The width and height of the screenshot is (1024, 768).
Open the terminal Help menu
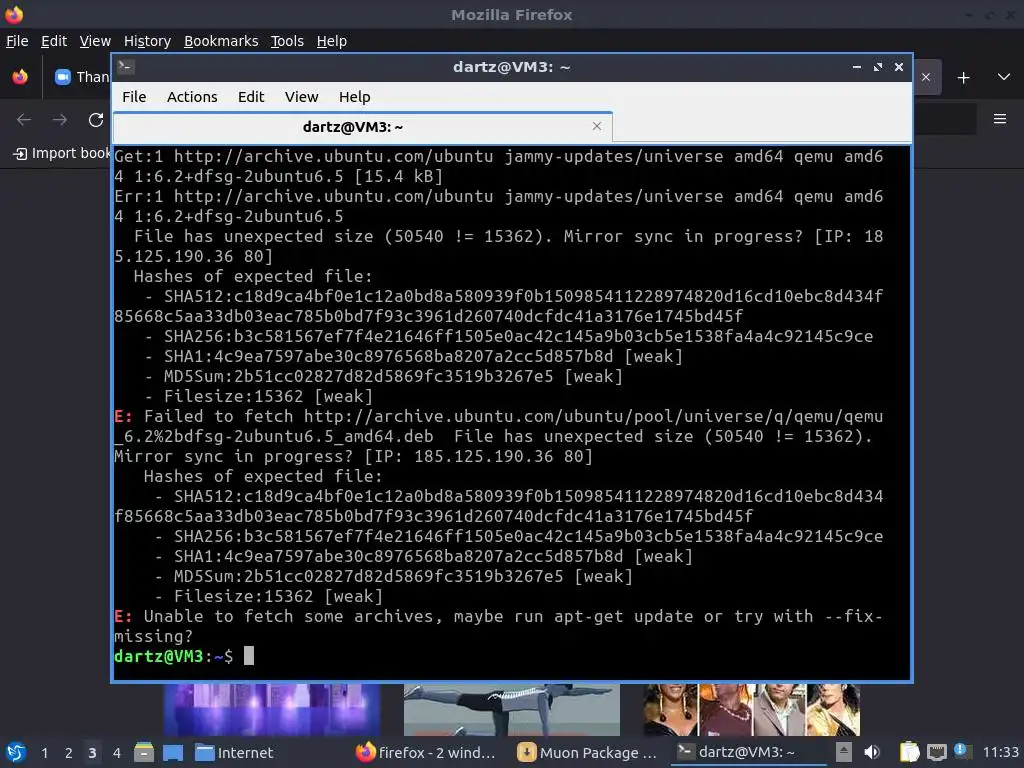pyautogui.click(x=355, y=97)
